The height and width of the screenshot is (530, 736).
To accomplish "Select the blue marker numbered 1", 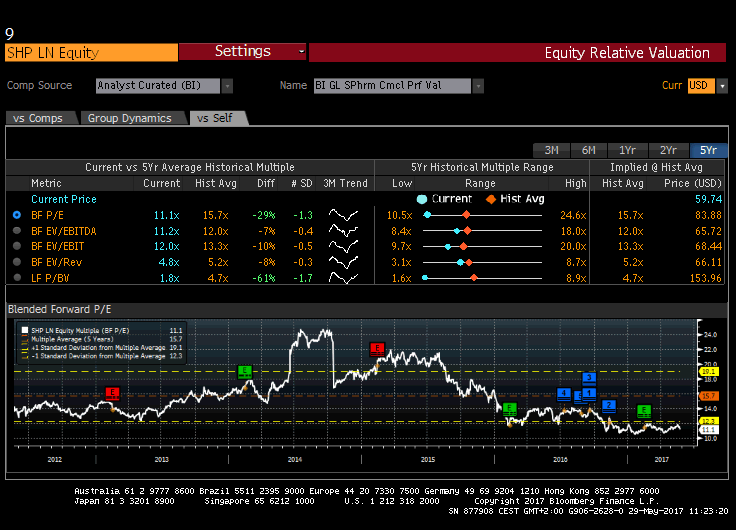I will pyautogui.click(x=589, y=394).
